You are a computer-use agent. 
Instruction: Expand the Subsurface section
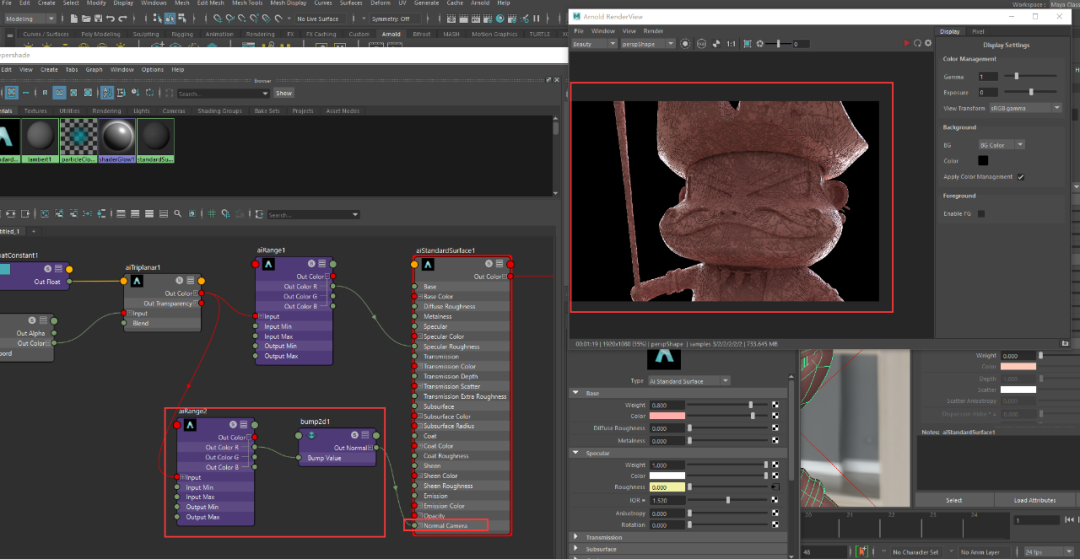click(x=576, y=549)
